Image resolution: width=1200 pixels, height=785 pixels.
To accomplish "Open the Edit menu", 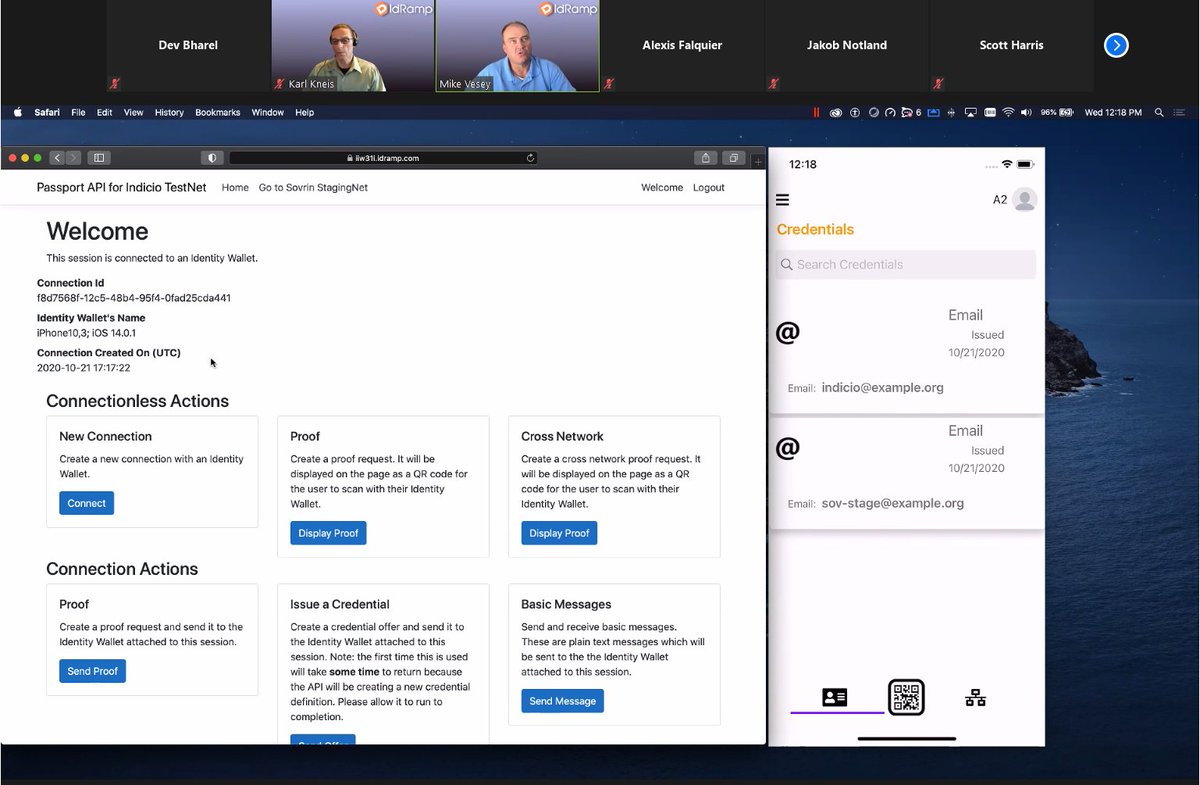I will coord(104,112).
